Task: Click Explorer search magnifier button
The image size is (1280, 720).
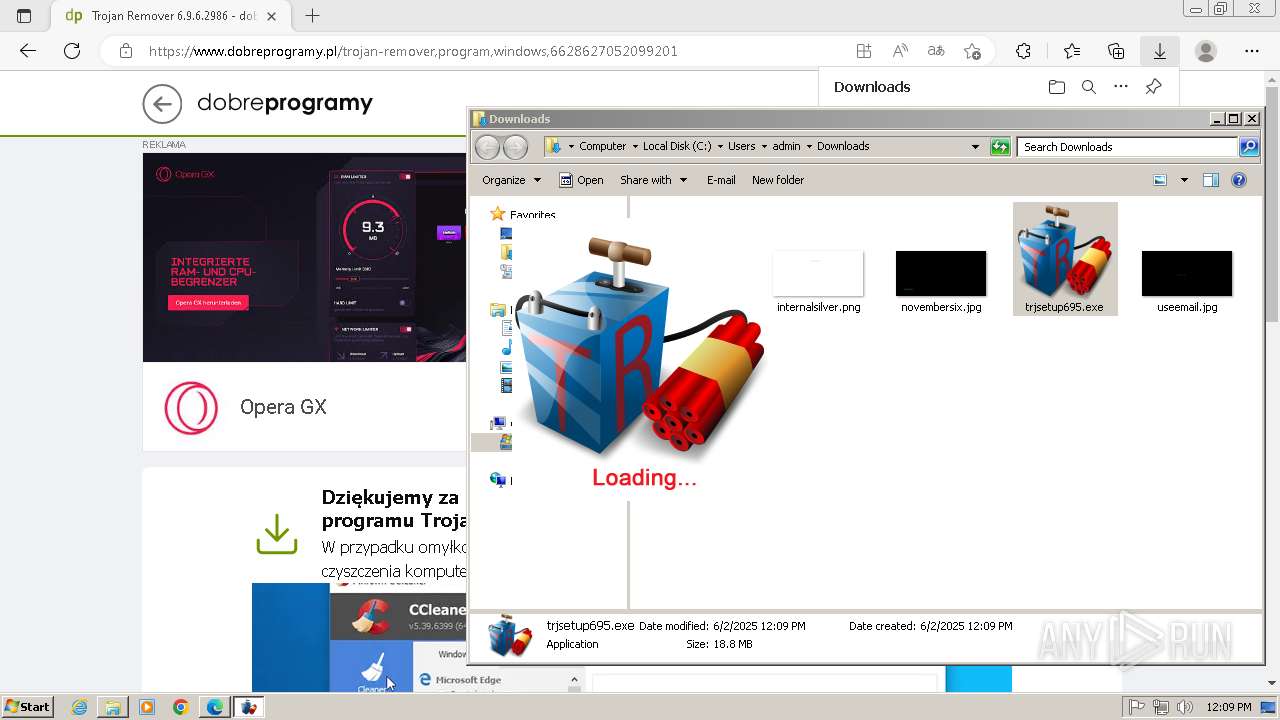Action: (1248, 147)
